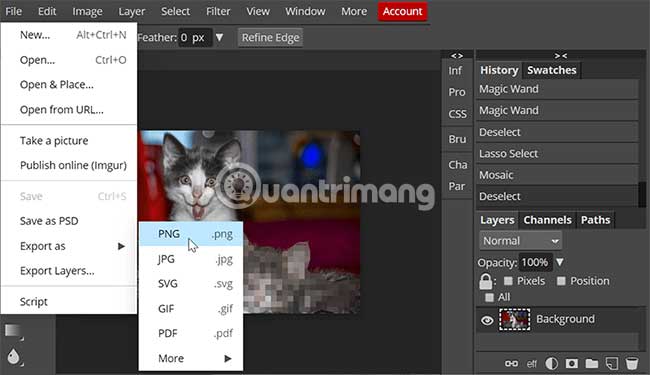Open the File menu
Screen dimensions: 650x375
(x=13, y=11)
